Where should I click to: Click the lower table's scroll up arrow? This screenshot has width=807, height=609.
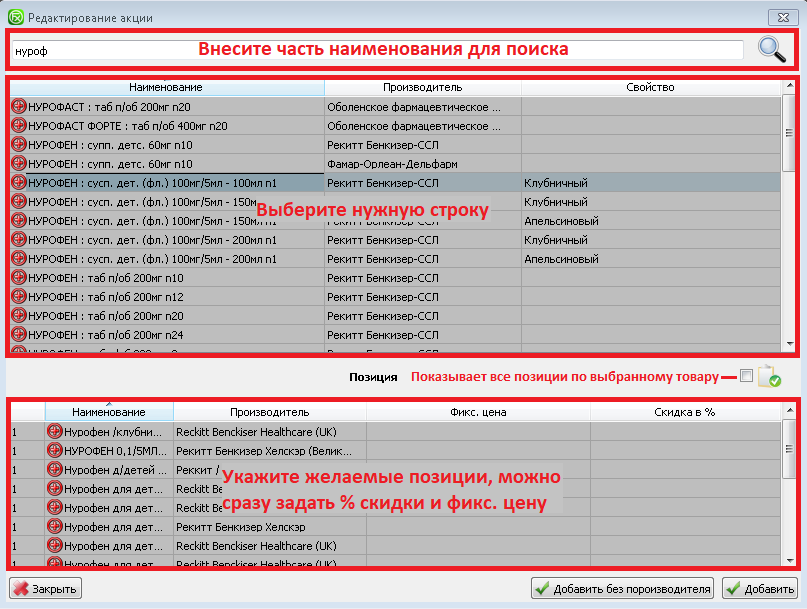(789, 410)
